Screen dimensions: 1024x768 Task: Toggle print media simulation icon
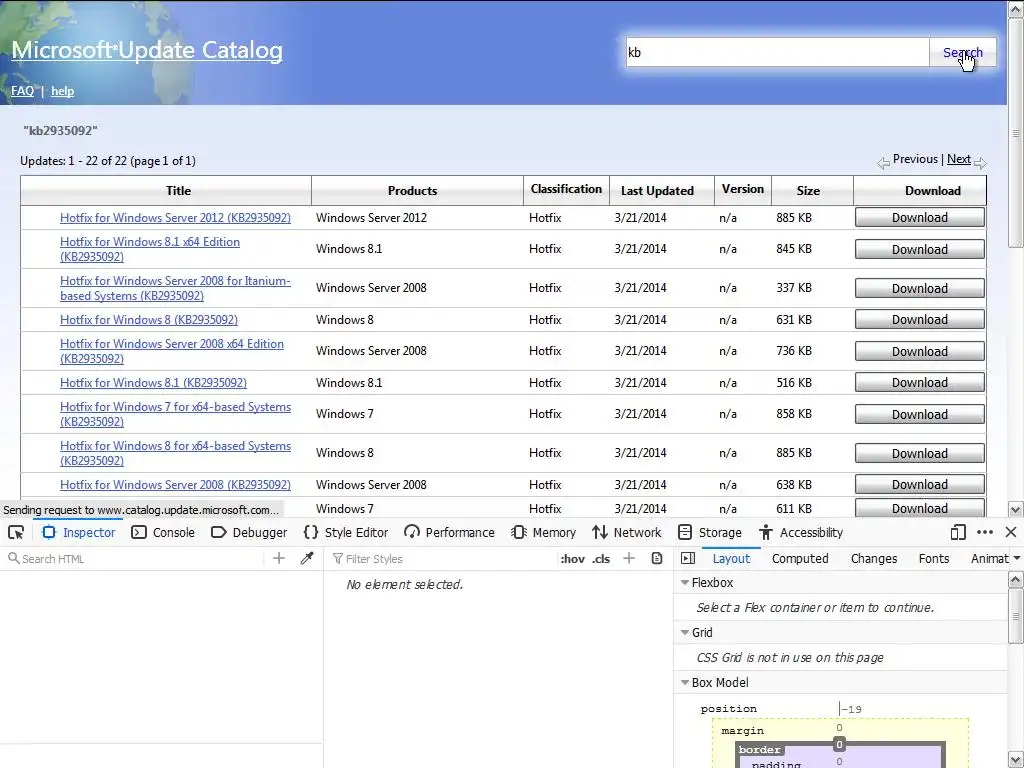[657, 558]
